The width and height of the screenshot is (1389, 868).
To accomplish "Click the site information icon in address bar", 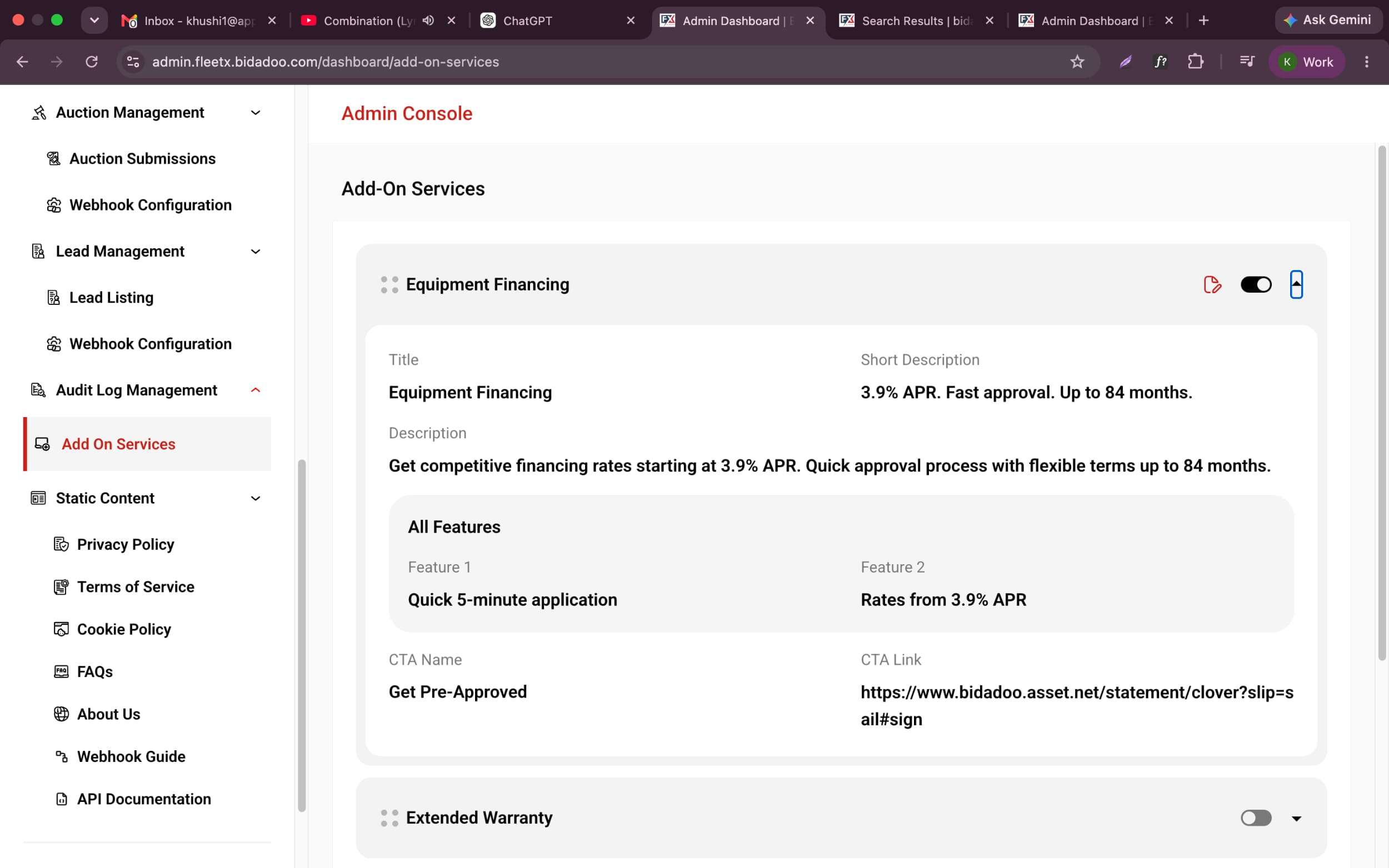I will tap(133, 62).
